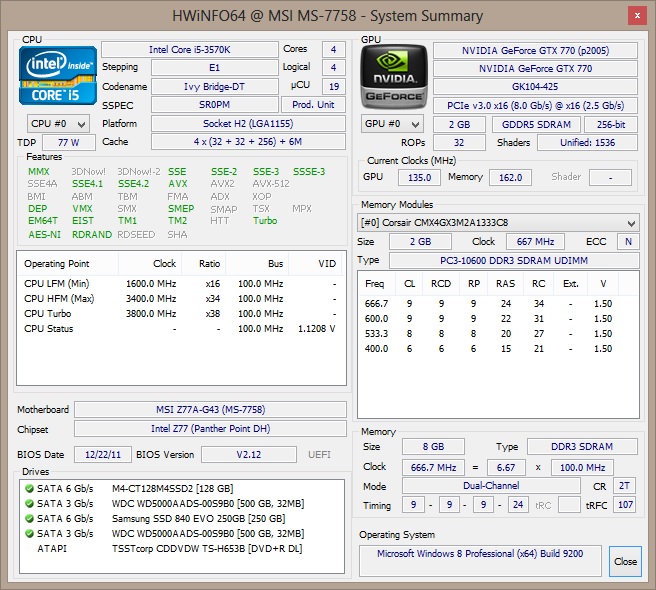Click the M4-CT128M4SSD2 drive status icon

click(x=29, y=488)
